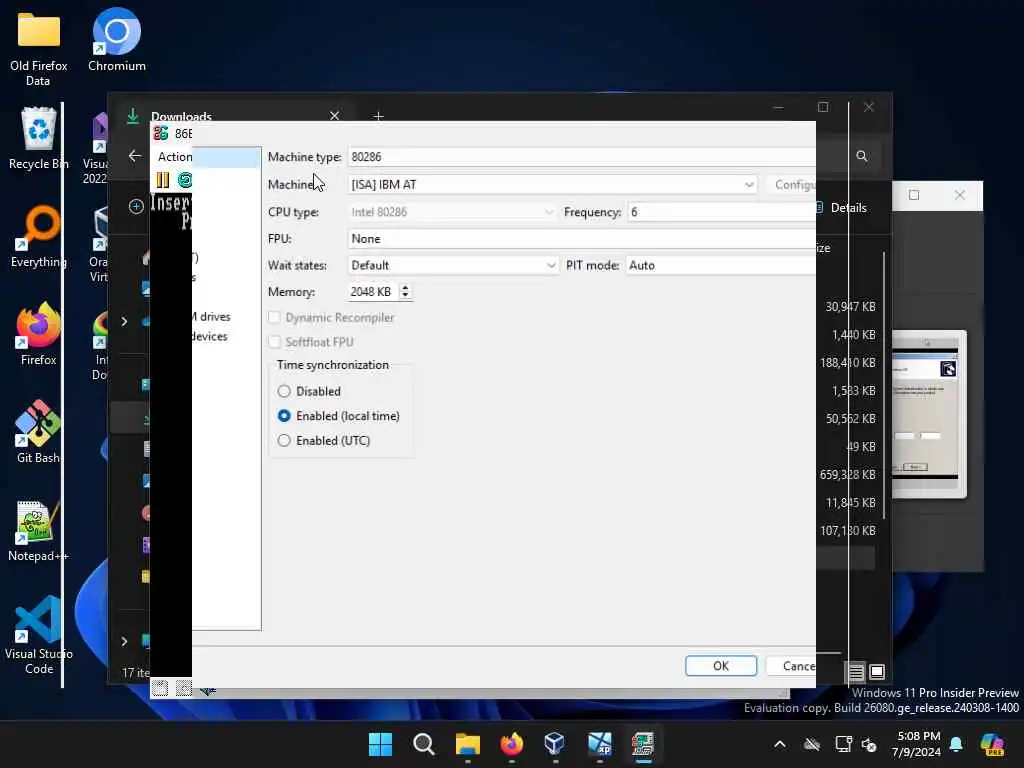
Task: Expand the Wait states dropdown showing Default
Action: [453, 265]
